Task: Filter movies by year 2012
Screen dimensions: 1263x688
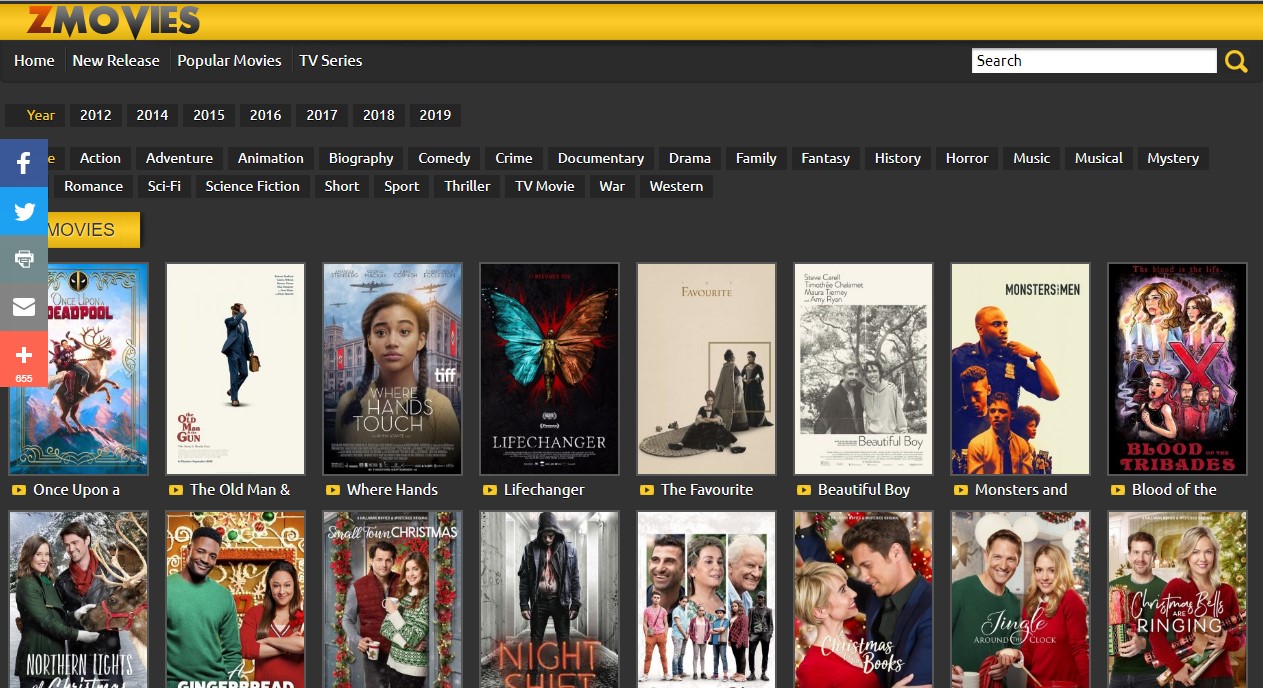Action: point(96,115)
